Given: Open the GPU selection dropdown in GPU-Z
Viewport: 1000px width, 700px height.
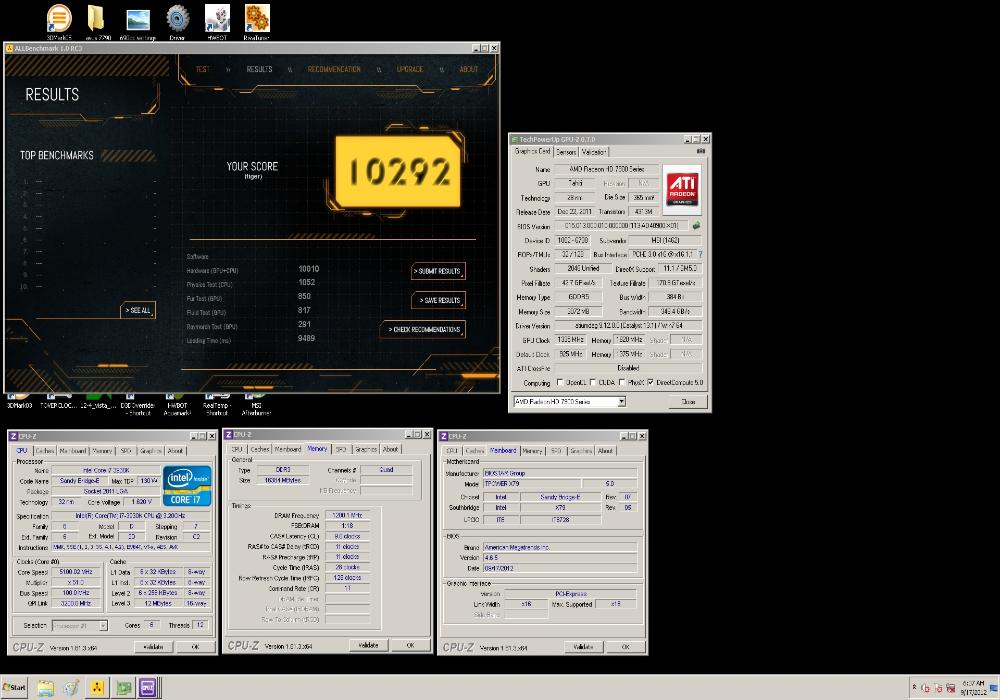Looking at the screenshot, I should point(621,402).
